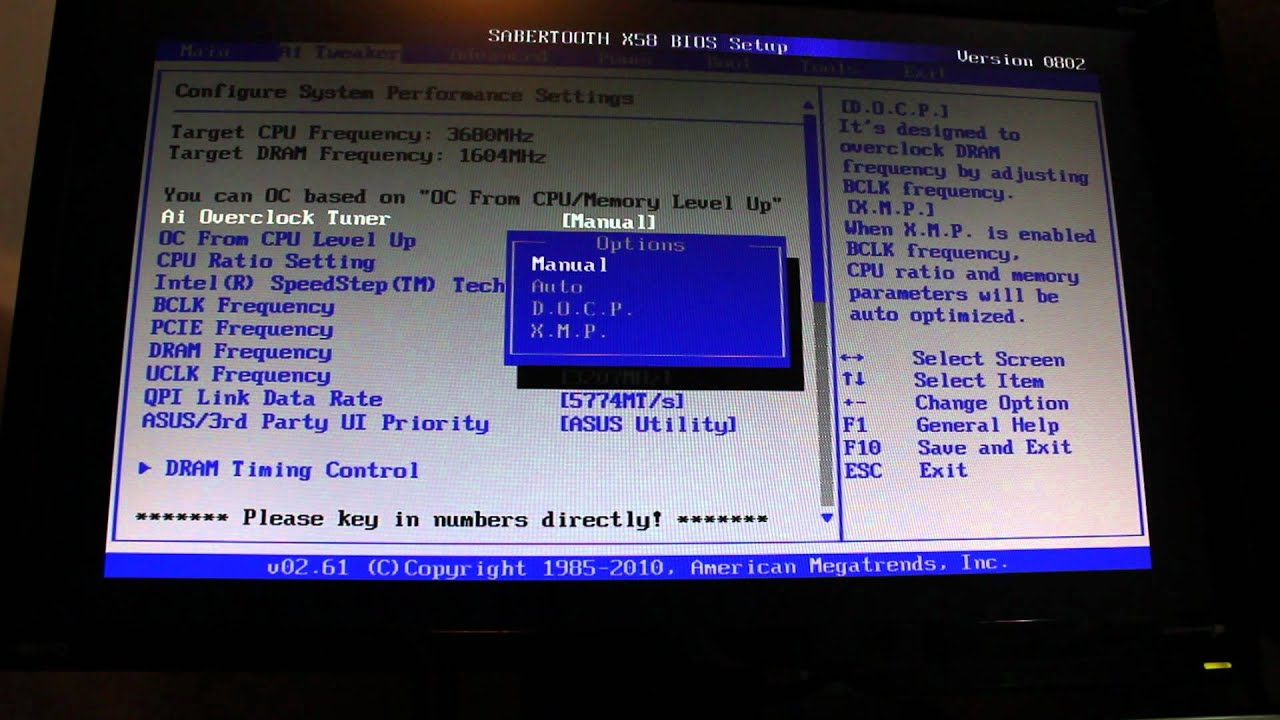Click the scrollbar down arrow

pos(826,517)
